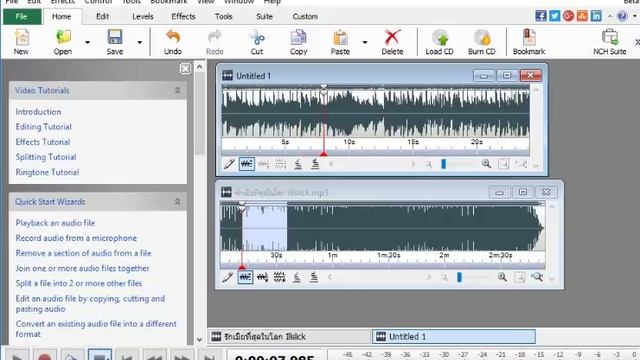
Task: Switch to the Edit ribbon tab
Action: [x=102, y=16]
